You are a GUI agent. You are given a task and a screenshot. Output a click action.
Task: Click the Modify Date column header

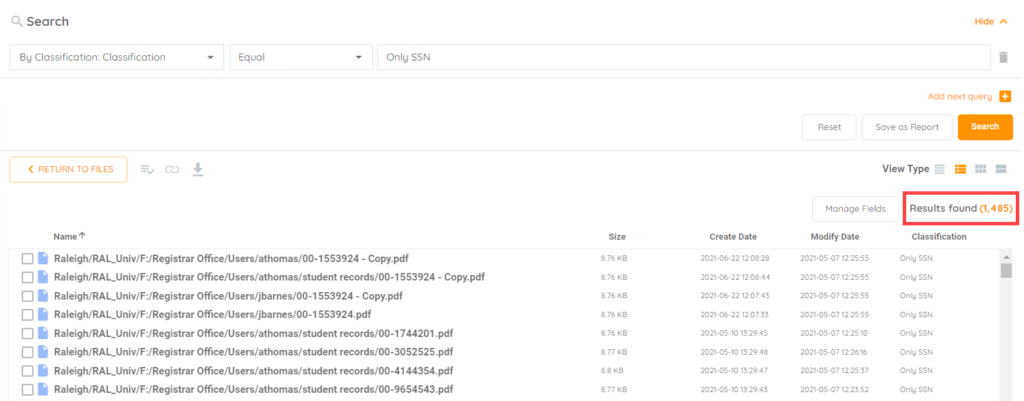(834, 237)
